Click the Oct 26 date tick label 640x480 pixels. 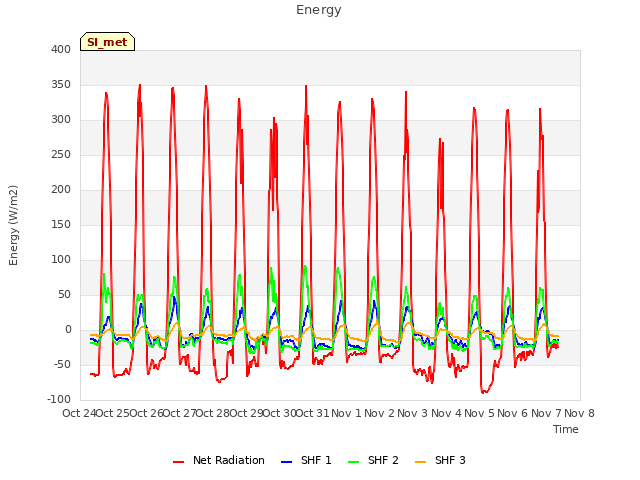coord(147,413)
